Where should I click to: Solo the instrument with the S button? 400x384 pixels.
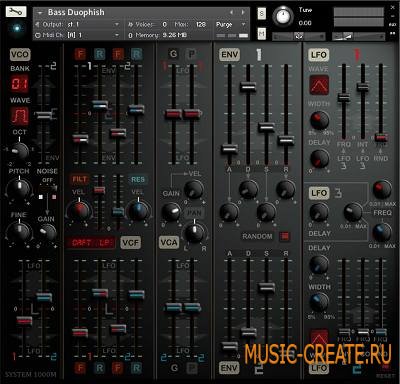[262, 14]
